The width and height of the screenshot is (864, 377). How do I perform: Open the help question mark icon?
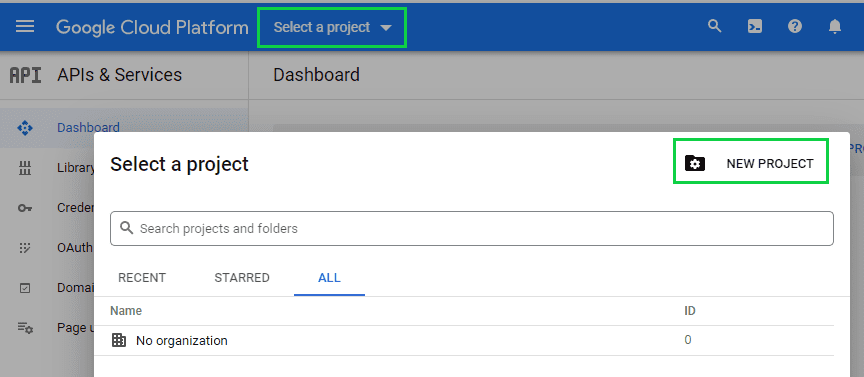click(795, 26)
